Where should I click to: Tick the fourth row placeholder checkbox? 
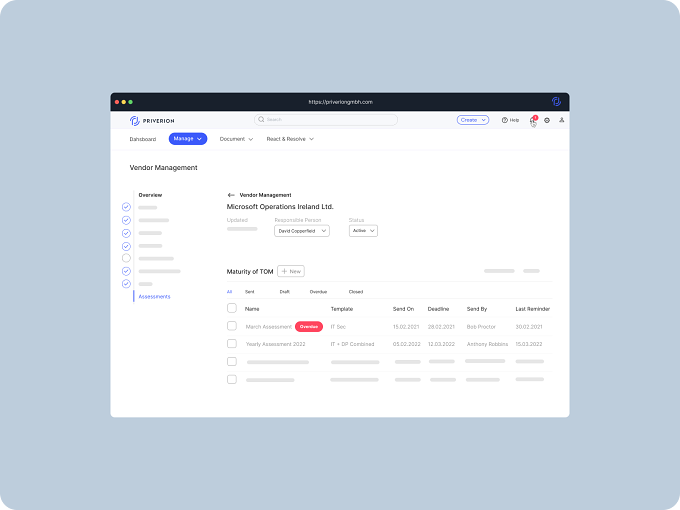[232, 379]
